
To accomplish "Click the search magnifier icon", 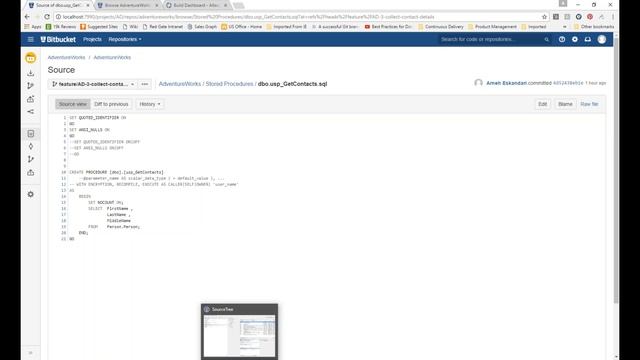I will (x=547, y=40).
